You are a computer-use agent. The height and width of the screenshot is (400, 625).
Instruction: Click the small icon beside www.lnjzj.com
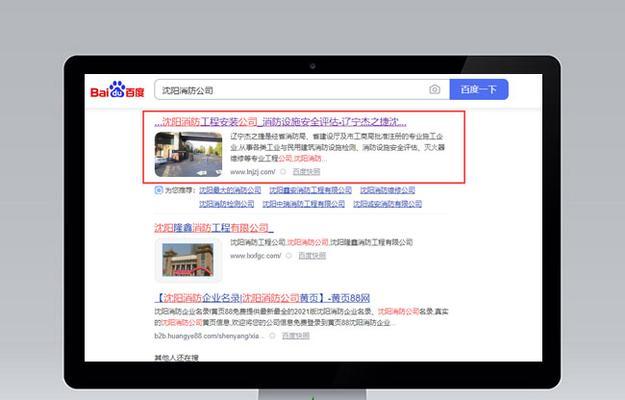(x=283, y=172)
